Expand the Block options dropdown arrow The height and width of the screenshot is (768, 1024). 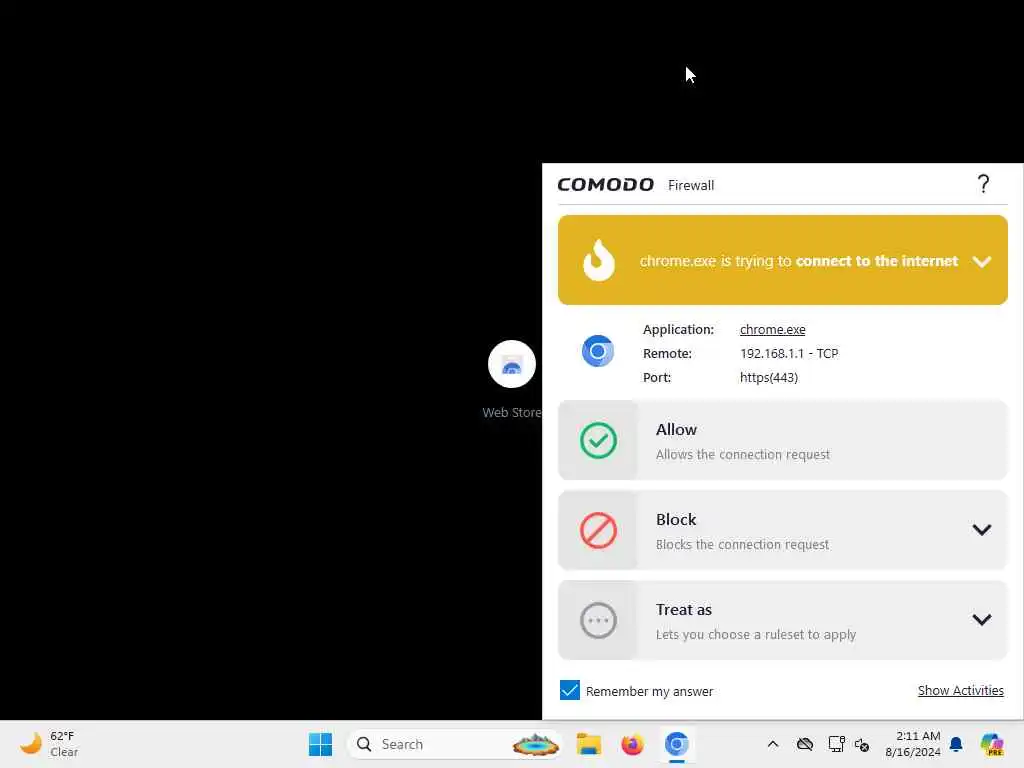[x=982, y=530]
